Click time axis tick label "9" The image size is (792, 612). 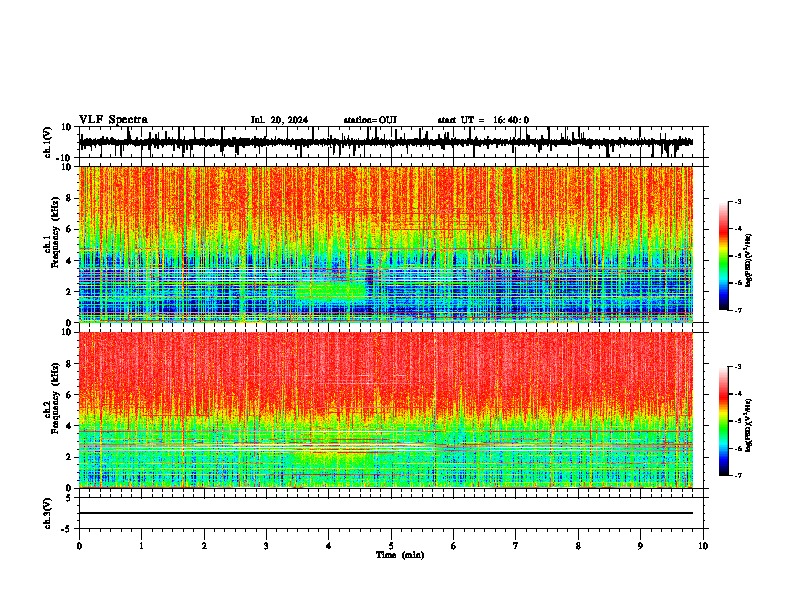(640, 546)
